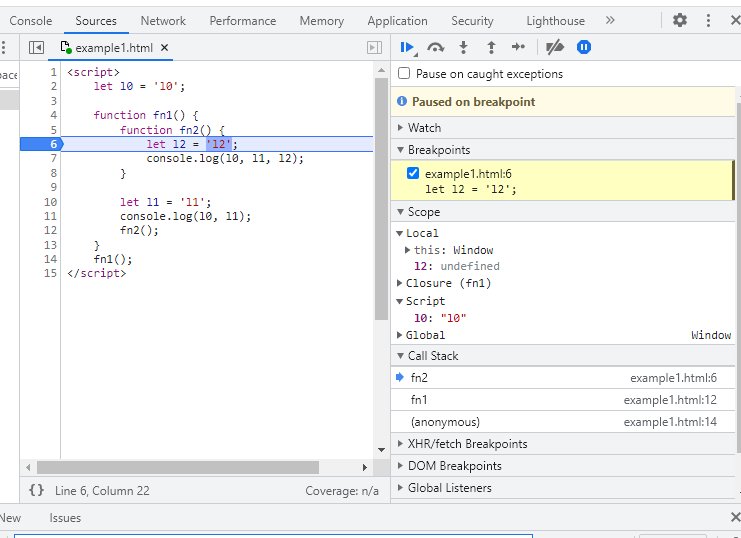The height and width of the screenshot is (538, 741).
Task: Click l2: undefined local variable
Action: point(457,266)
